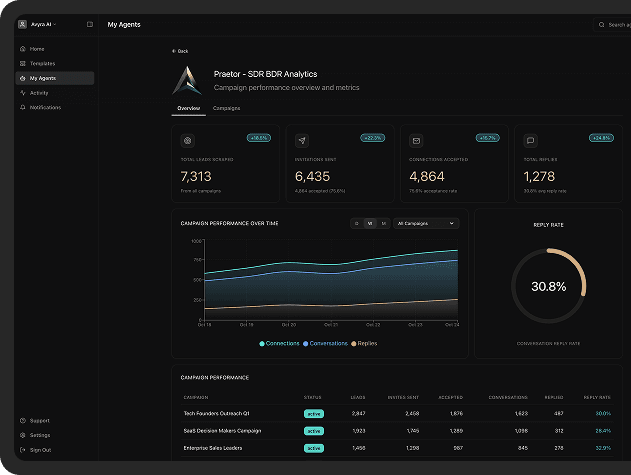Select the Overview tab

tap(188, 108)
